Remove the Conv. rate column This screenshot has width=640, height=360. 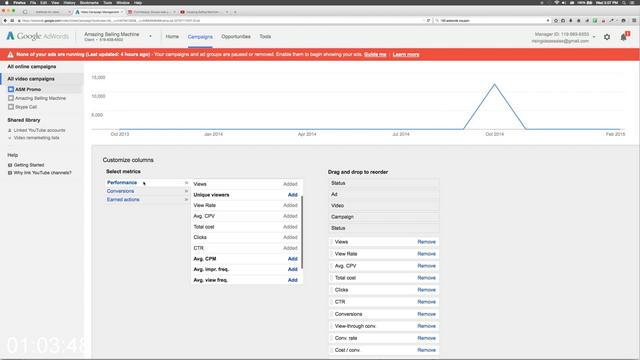(427, 338)
